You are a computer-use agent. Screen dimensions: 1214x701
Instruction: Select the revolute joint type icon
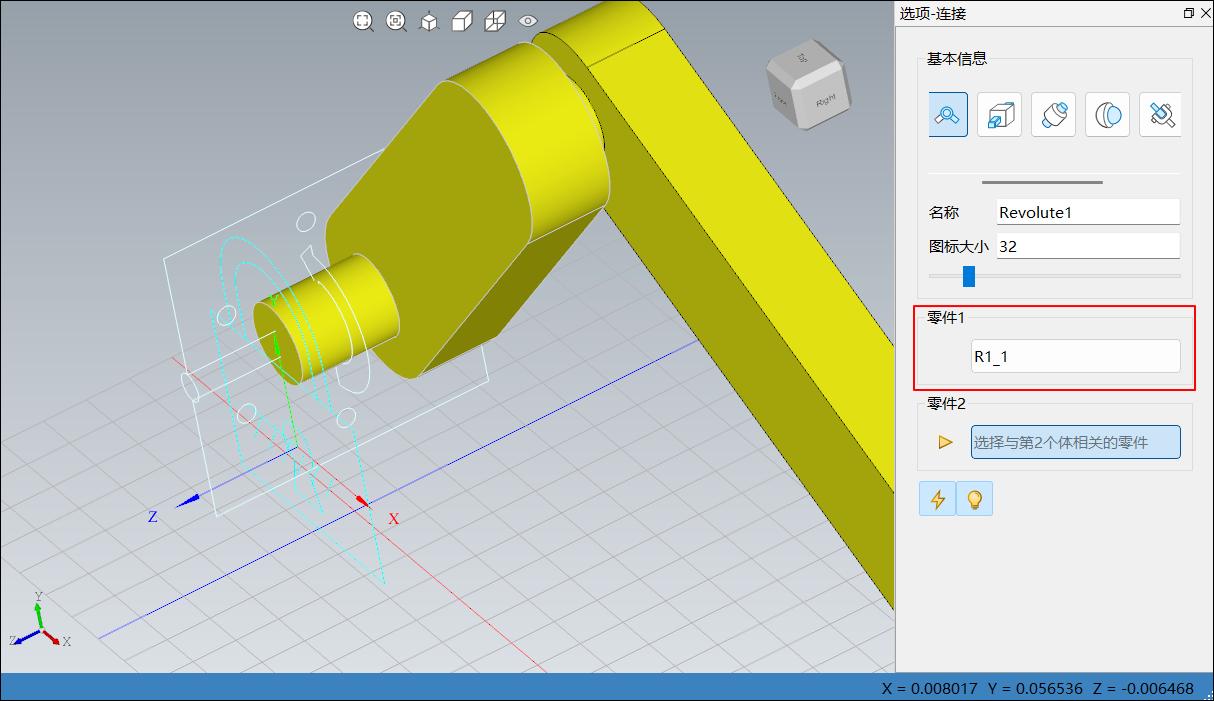[x=947, y=115]
